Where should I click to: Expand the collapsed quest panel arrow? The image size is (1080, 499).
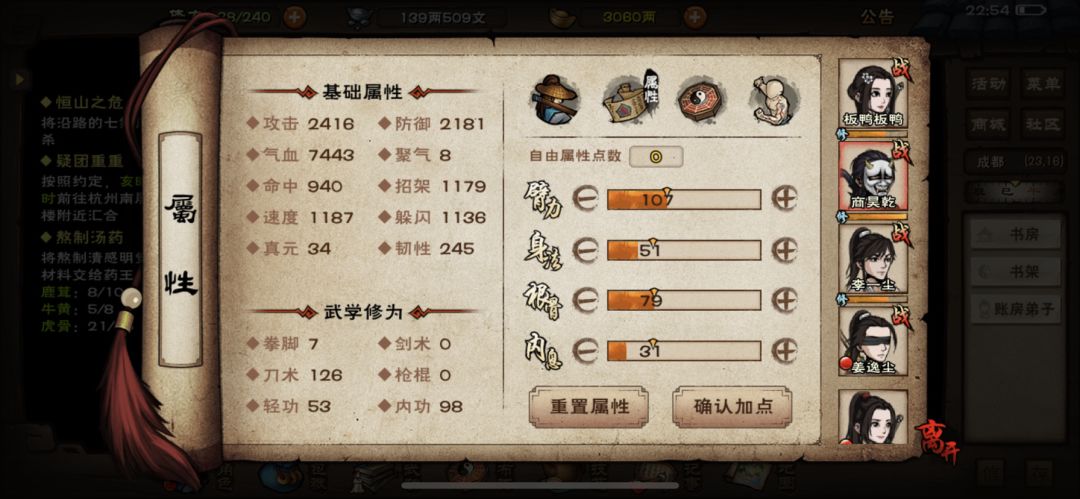20,79
